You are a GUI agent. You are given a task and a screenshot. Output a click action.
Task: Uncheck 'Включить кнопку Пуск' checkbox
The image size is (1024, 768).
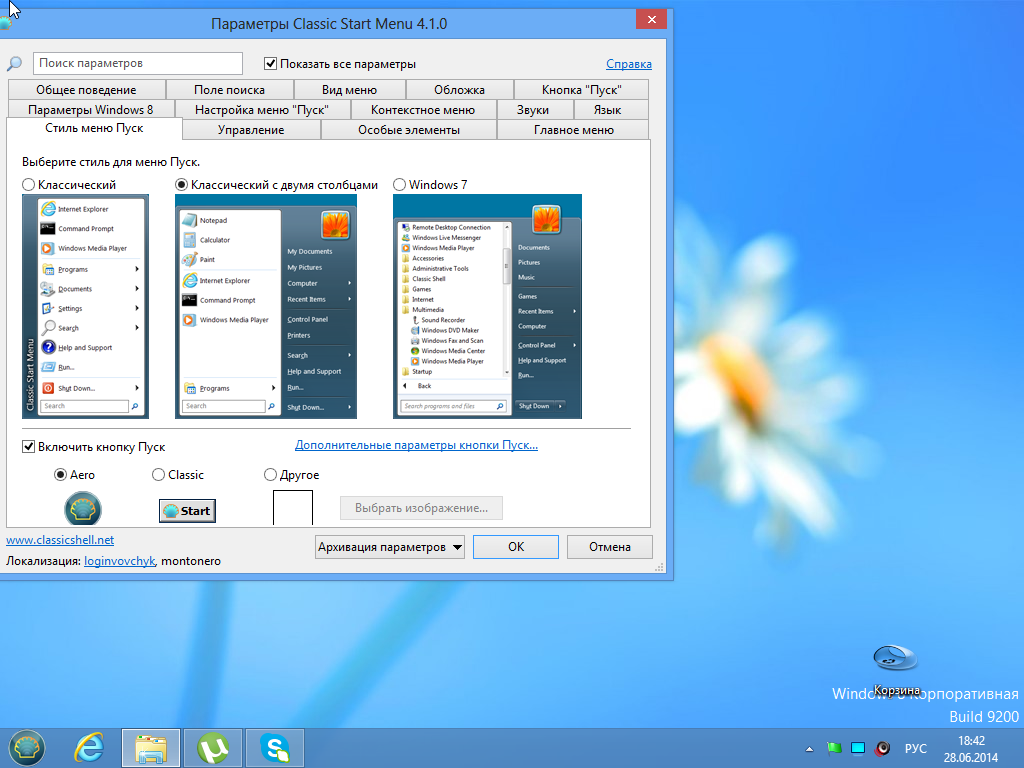[28, 447]
